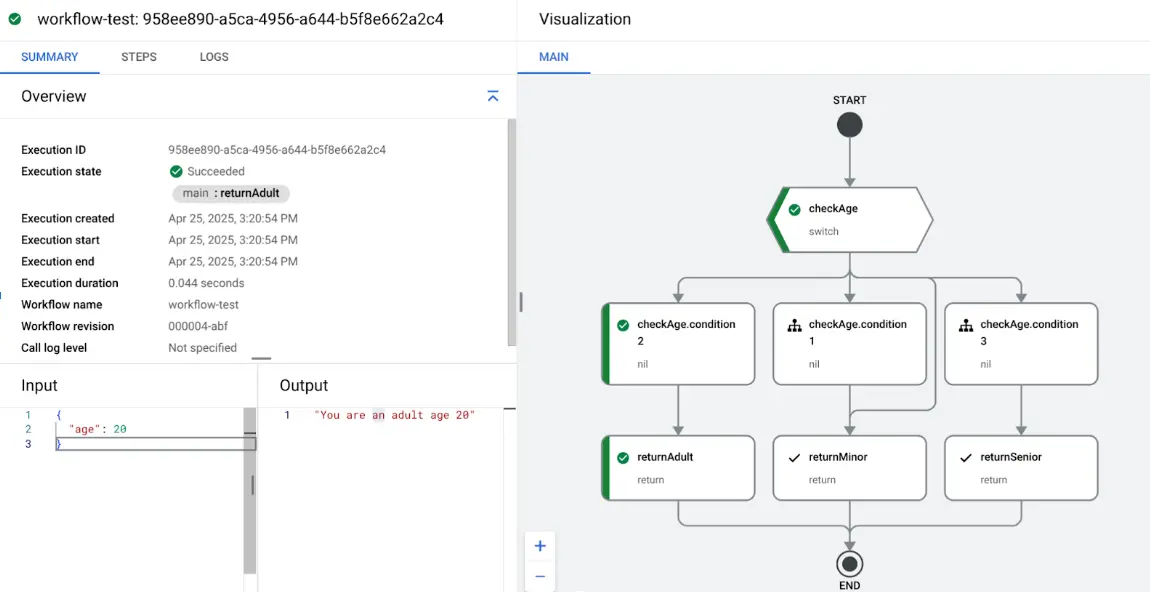Click the START node in the diagram
The image size is (1150, 592).
click(x=849, y=124)
